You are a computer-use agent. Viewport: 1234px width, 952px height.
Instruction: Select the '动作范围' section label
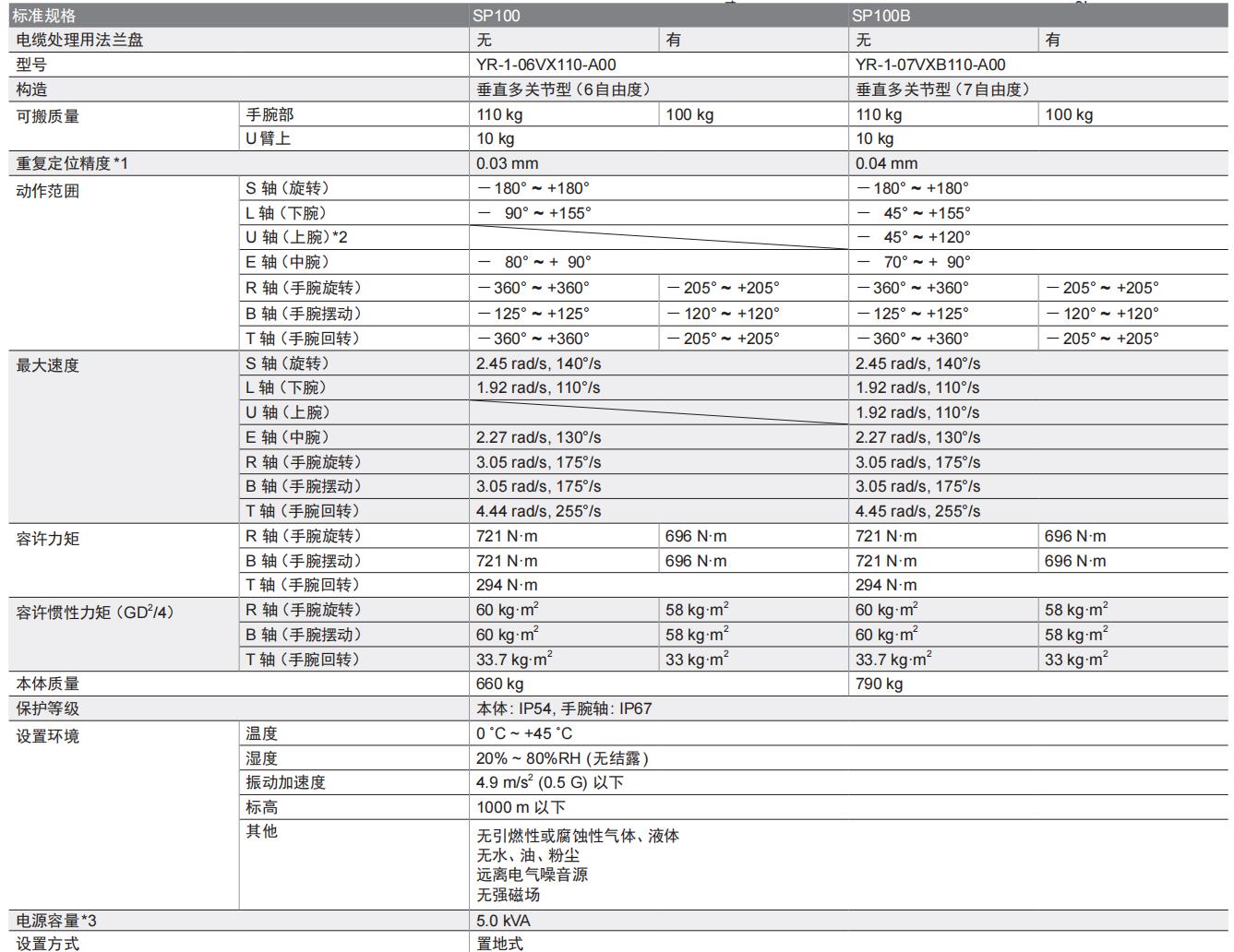coord(48,191)
